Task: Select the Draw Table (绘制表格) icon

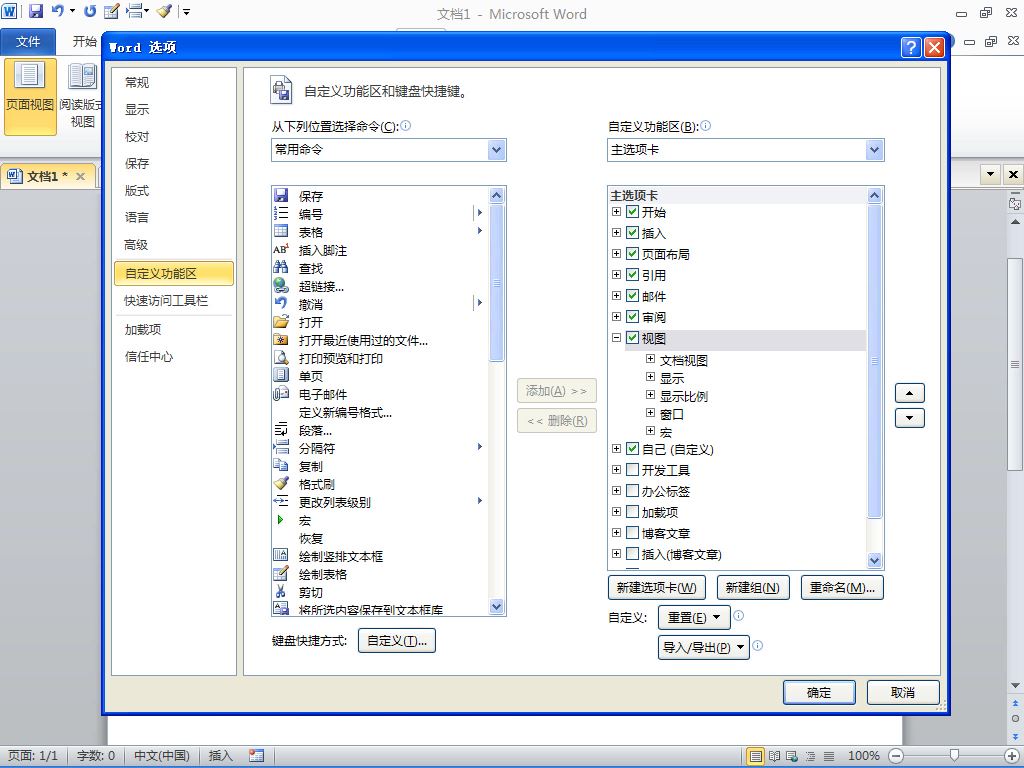Action: [x=281, y=573]
